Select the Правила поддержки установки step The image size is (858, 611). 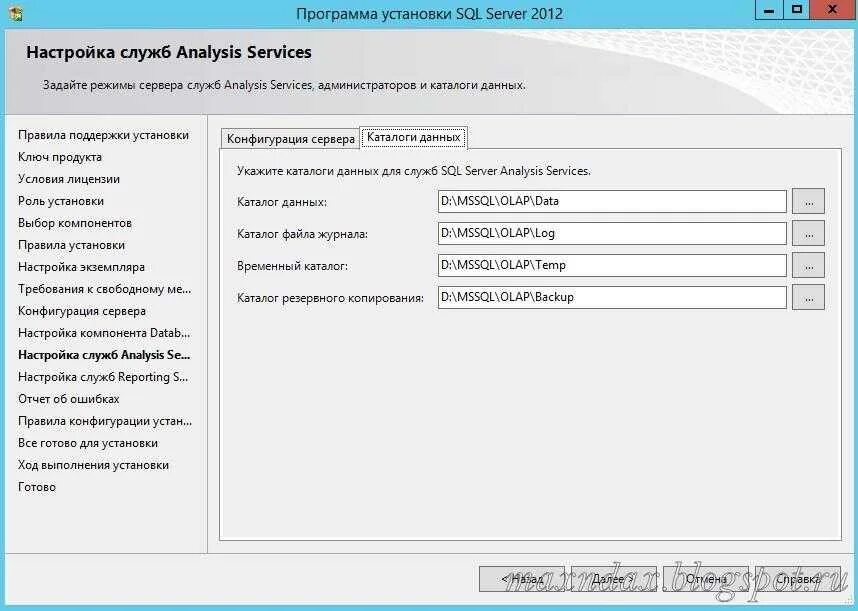point(103,135)
